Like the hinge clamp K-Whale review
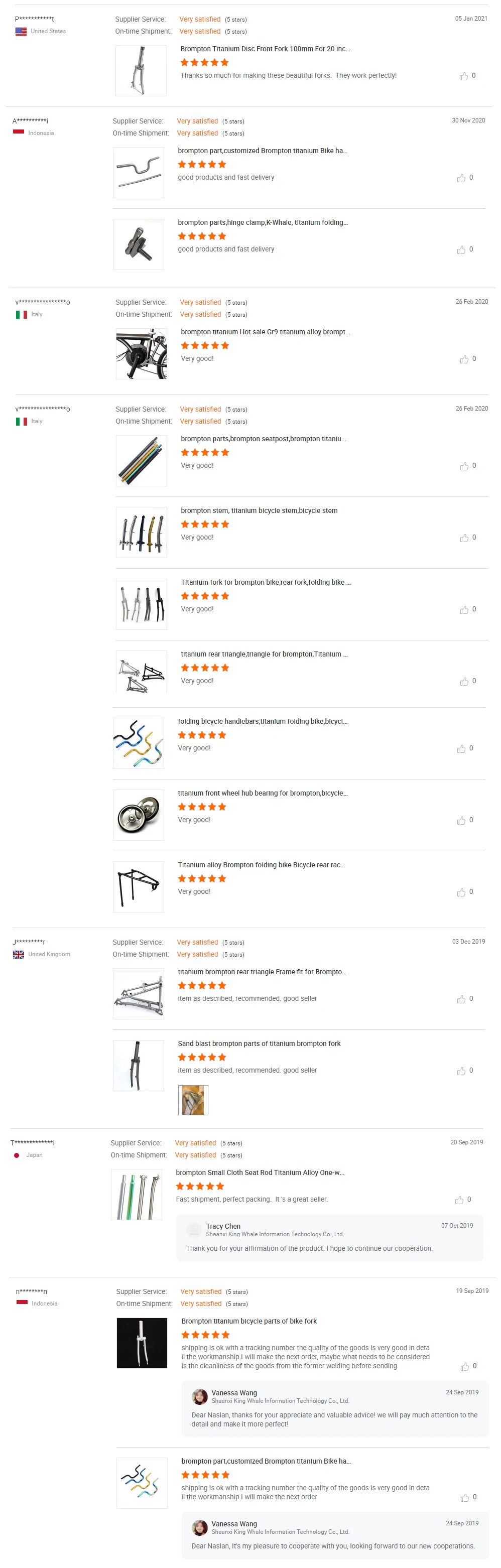The image size is (501, 1568). click(x=461, y=249)
